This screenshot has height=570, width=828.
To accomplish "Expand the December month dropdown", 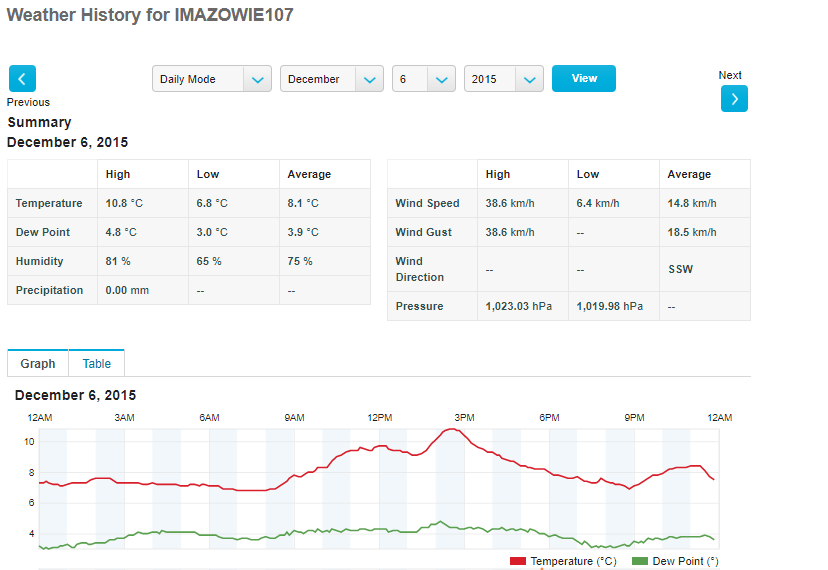I will [331, 79].
